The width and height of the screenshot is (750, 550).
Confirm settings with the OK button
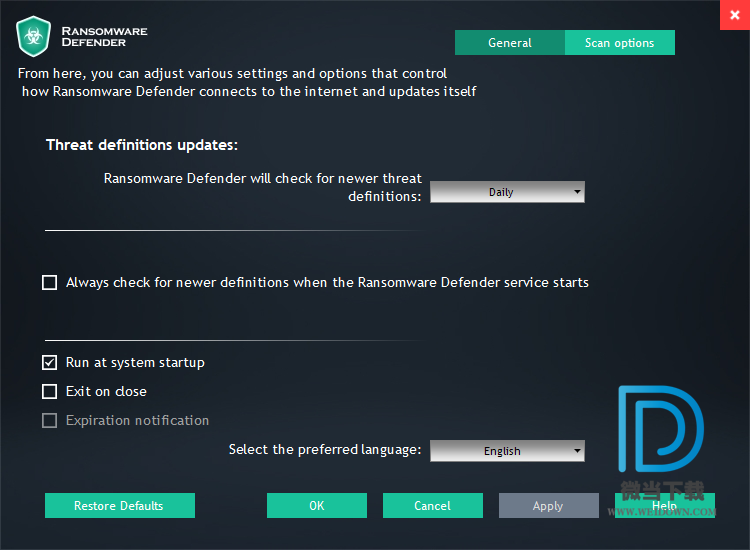point(317,506)
